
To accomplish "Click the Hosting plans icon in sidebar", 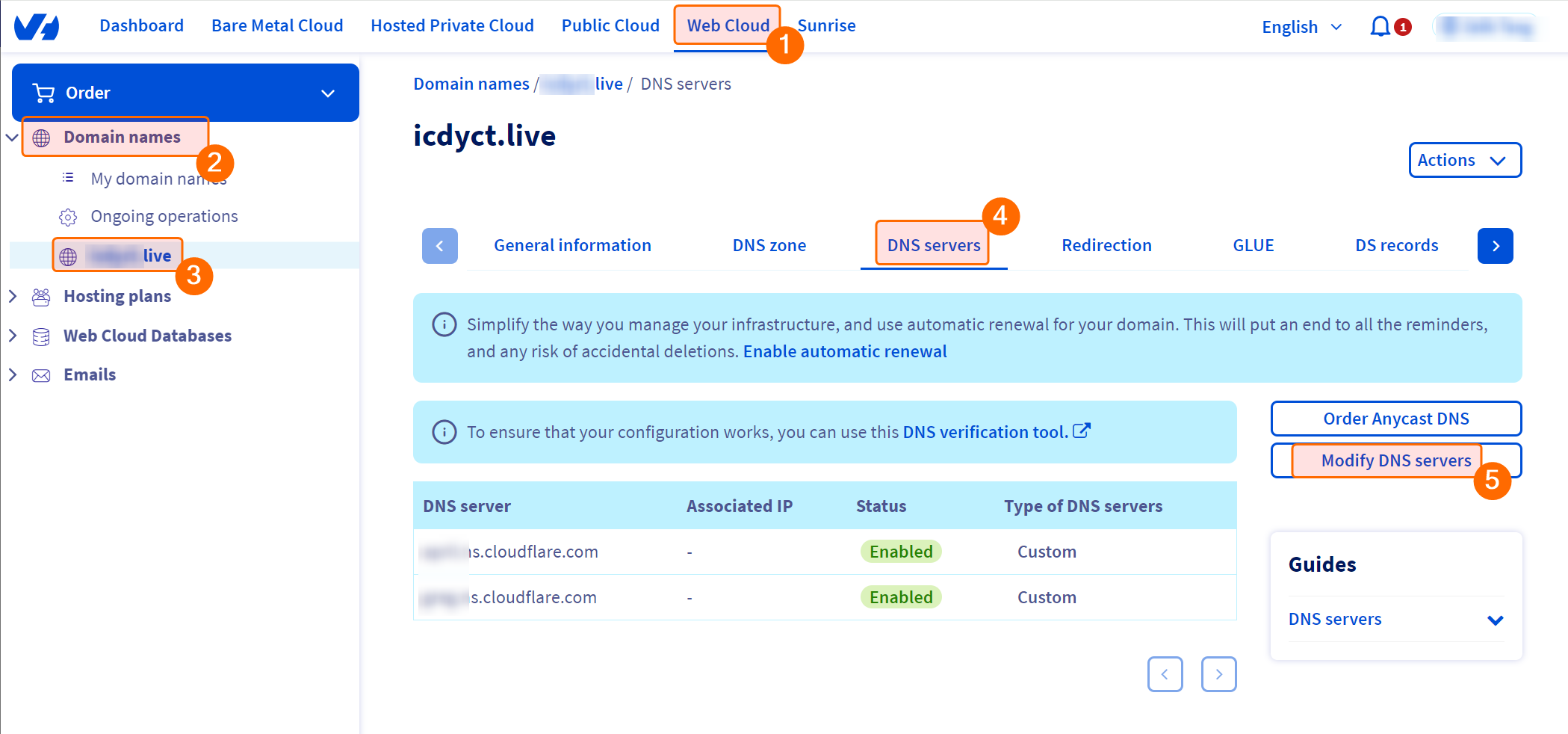I will 41,297.
